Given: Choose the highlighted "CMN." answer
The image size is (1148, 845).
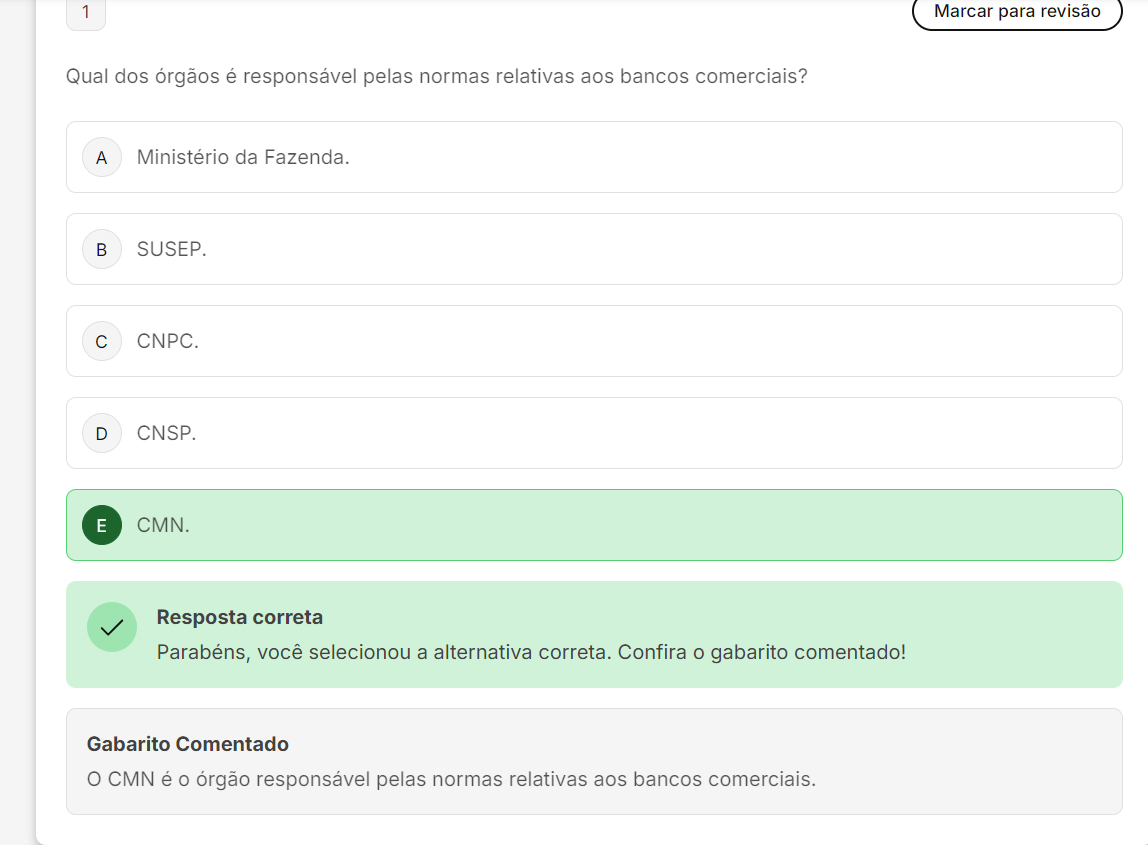Looking at the screenshot, I should 163,526.
